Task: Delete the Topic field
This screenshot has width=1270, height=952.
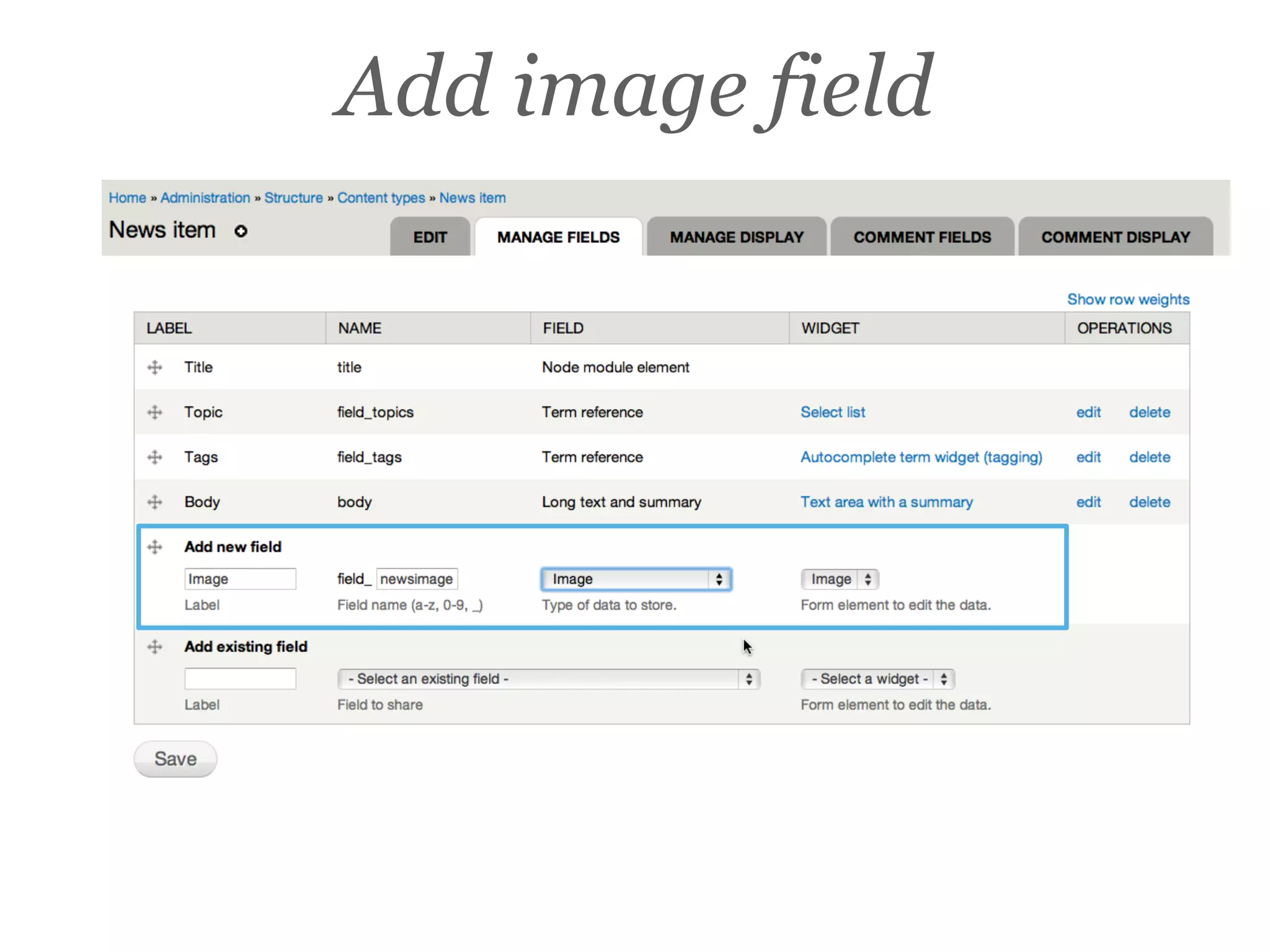Action: click(1150, 412)
